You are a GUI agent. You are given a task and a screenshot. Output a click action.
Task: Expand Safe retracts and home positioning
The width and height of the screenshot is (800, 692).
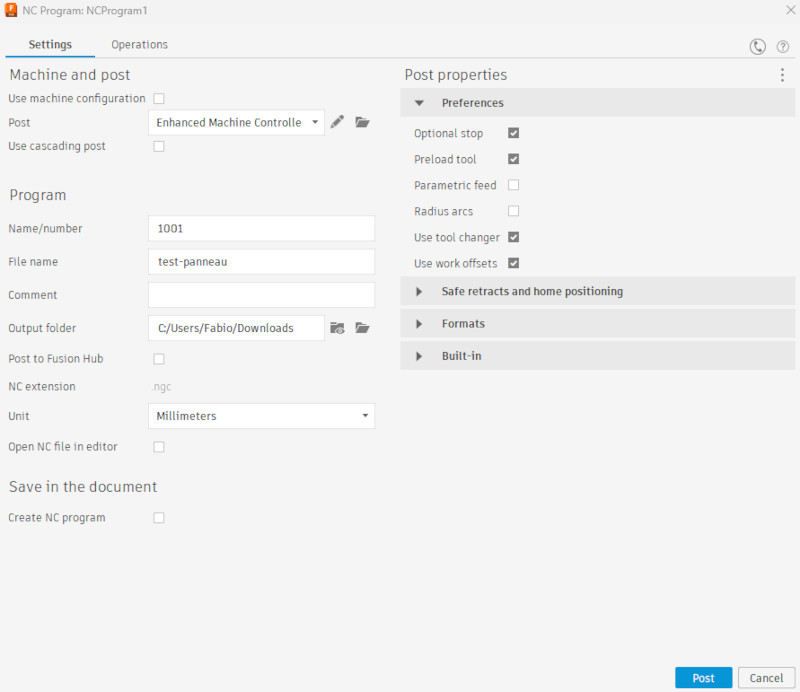click(x=531, y=292)
